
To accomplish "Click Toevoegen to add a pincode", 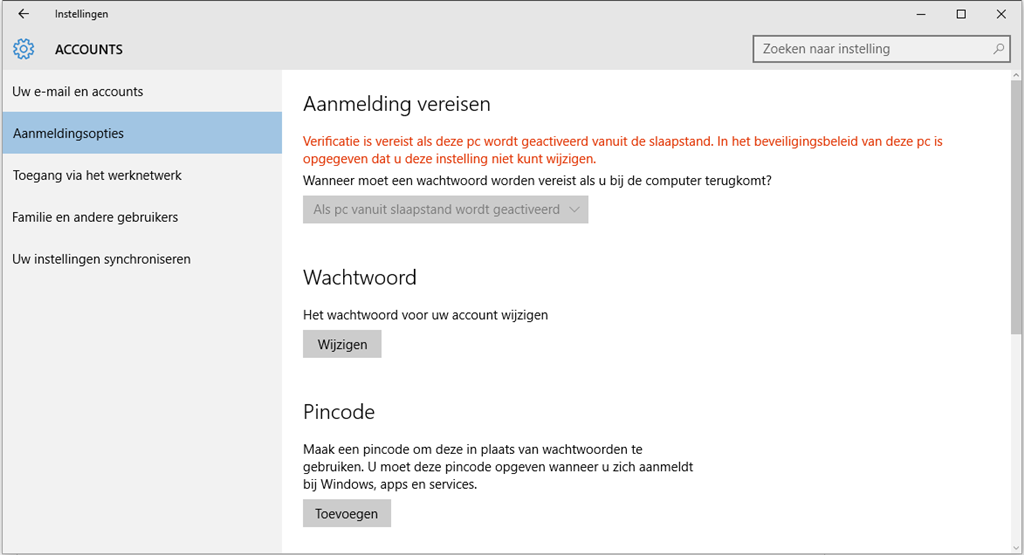I will [347, 513].
